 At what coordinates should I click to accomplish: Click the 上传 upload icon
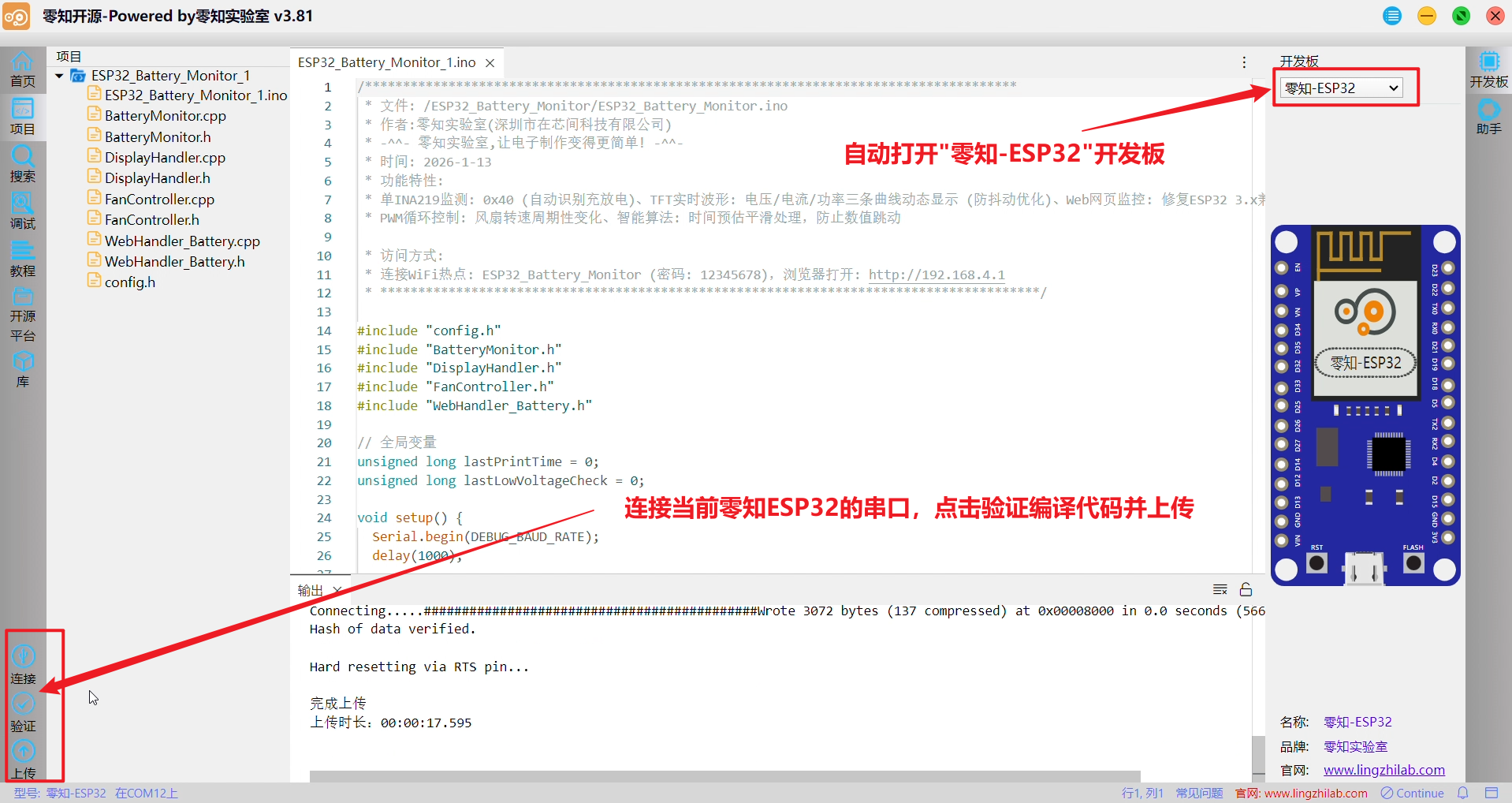tap(23, 760)
